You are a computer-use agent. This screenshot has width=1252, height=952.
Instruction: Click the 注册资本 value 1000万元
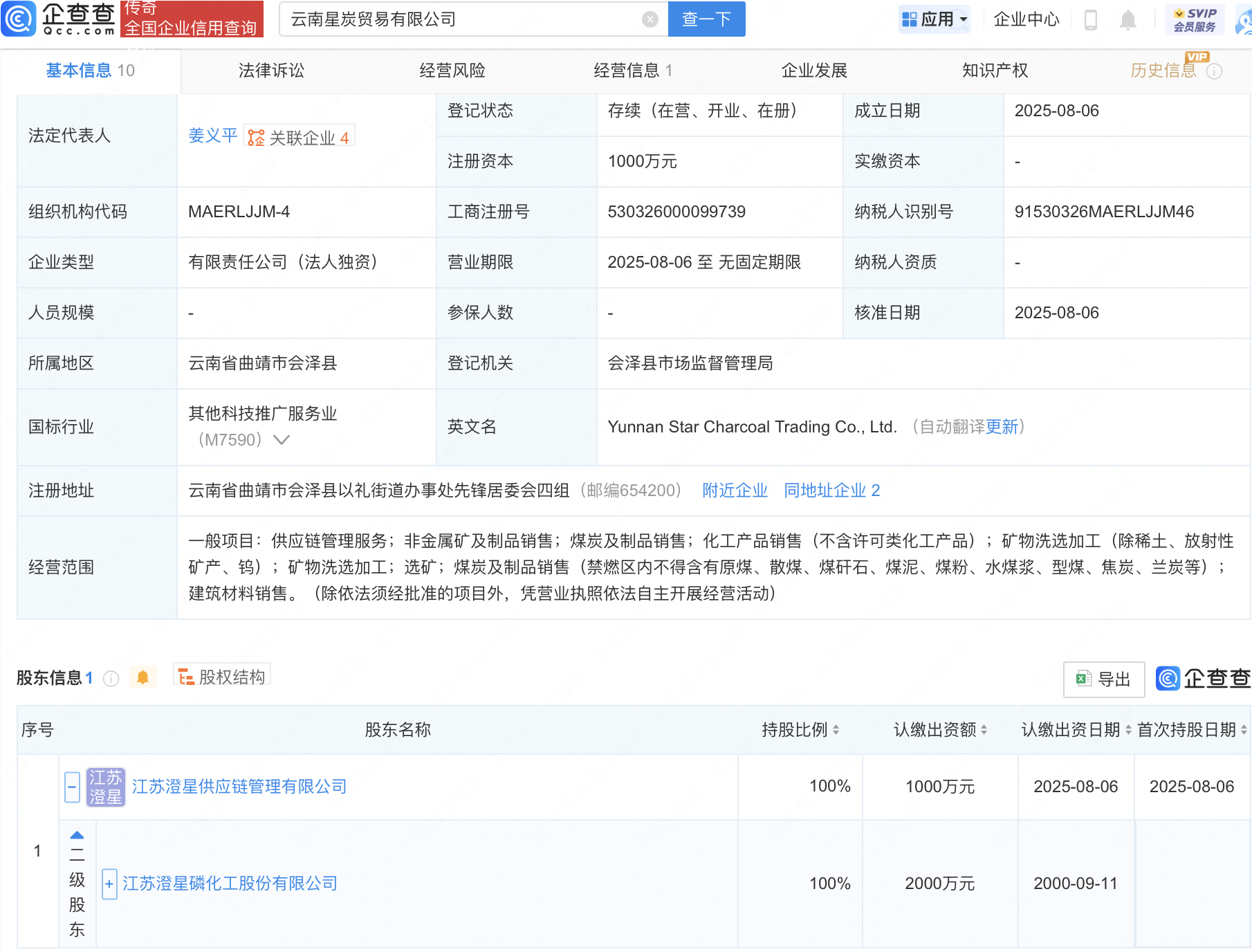click(x=642, y=161)
